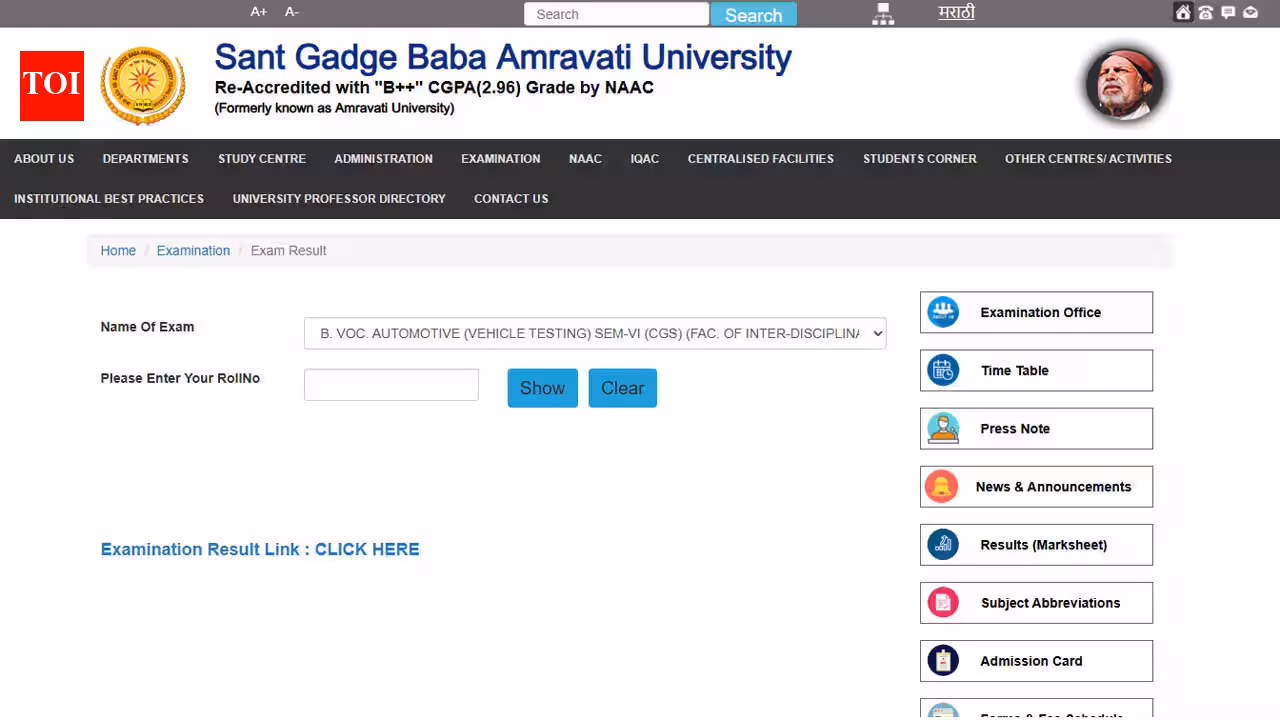Open Other Centres/ Activities menu
Viewport: 1280px width, 720px height.
[x=1088, y=159]
